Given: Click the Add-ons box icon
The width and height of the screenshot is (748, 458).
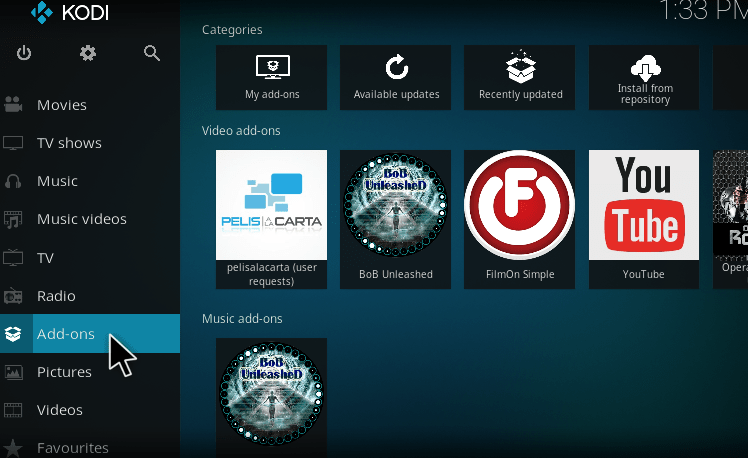Looking at the screenshot, I should 13,334.
